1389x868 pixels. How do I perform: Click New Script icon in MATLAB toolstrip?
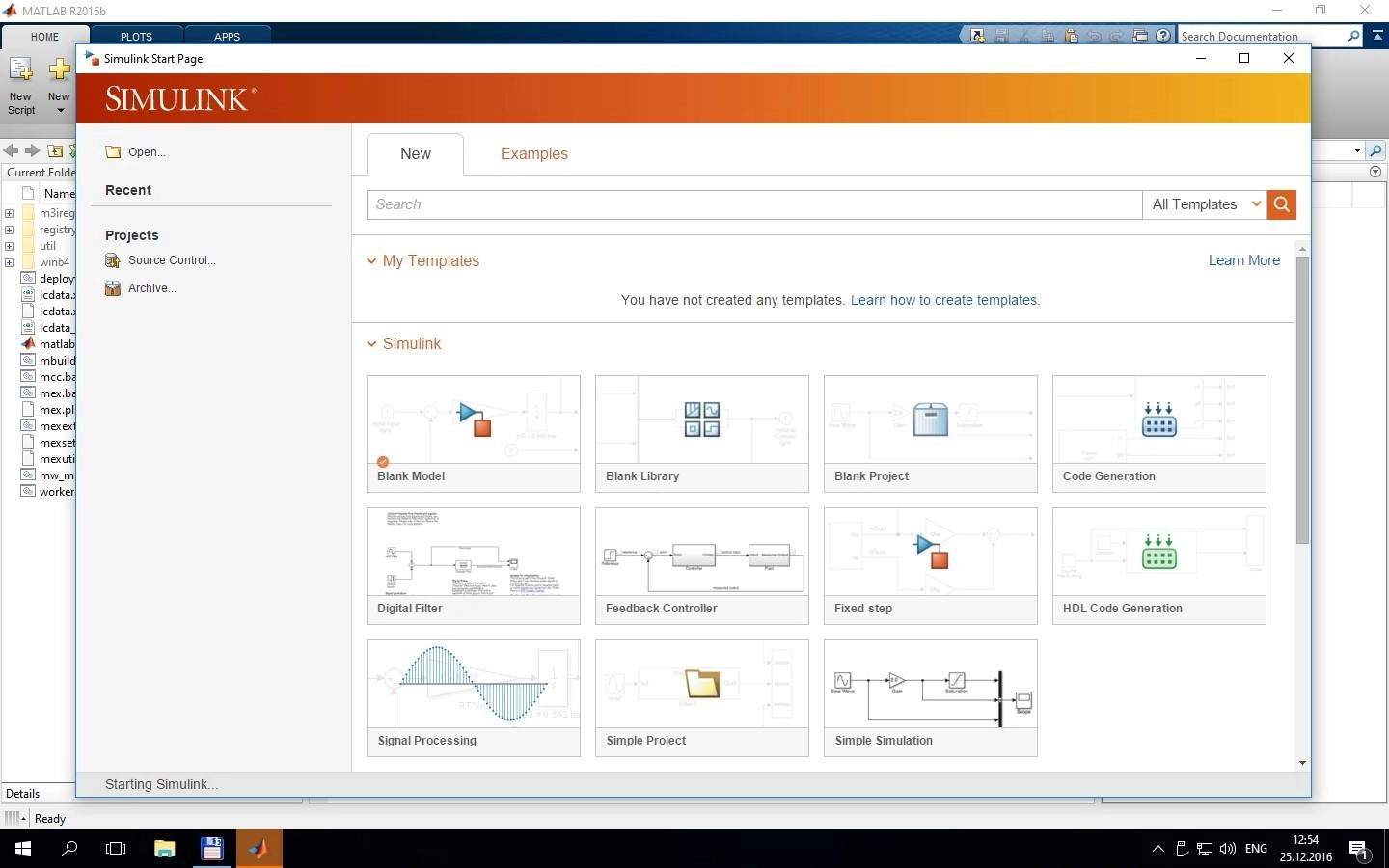click(x=20, y=69)
